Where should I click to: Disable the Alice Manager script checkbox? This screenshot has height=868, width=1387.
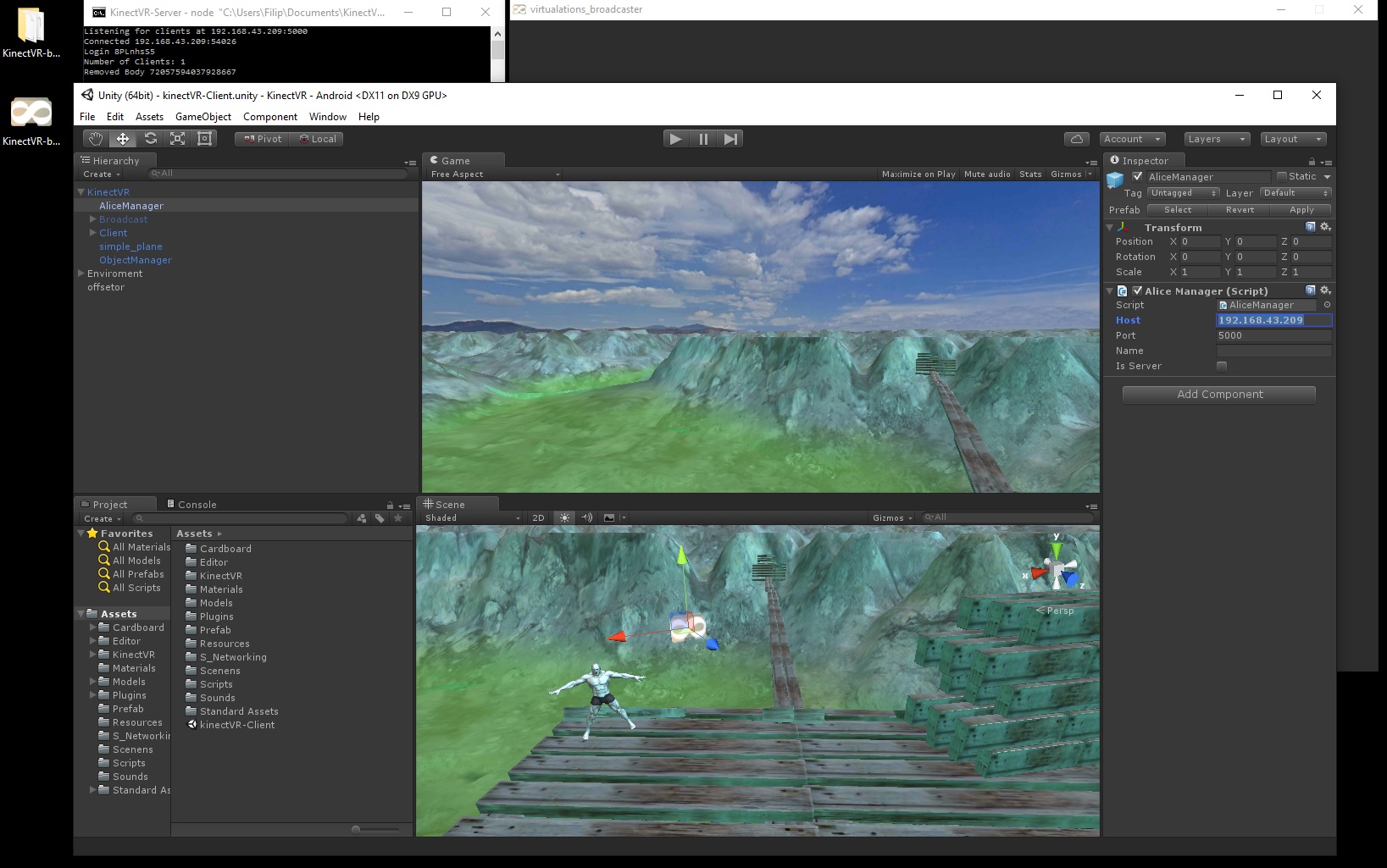(1137, 290)
